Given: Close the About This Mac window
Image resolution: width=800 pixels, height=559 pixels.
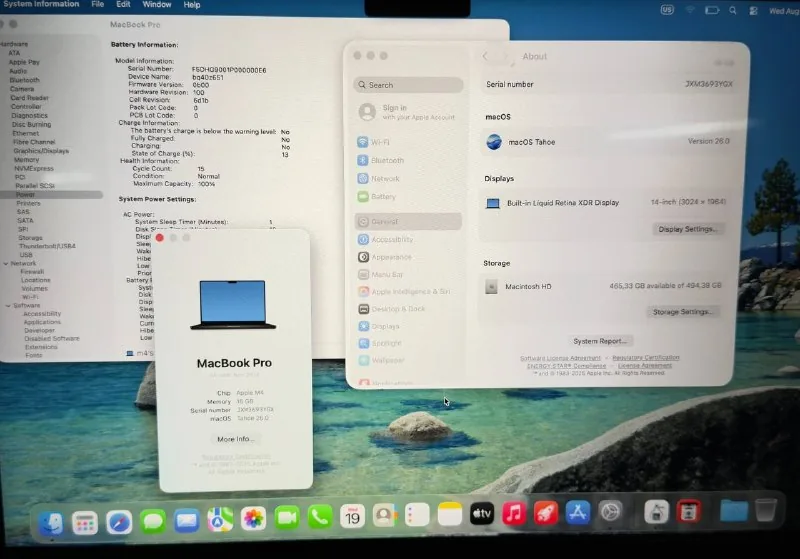Looking at the screenshot, I should (160, 238).
